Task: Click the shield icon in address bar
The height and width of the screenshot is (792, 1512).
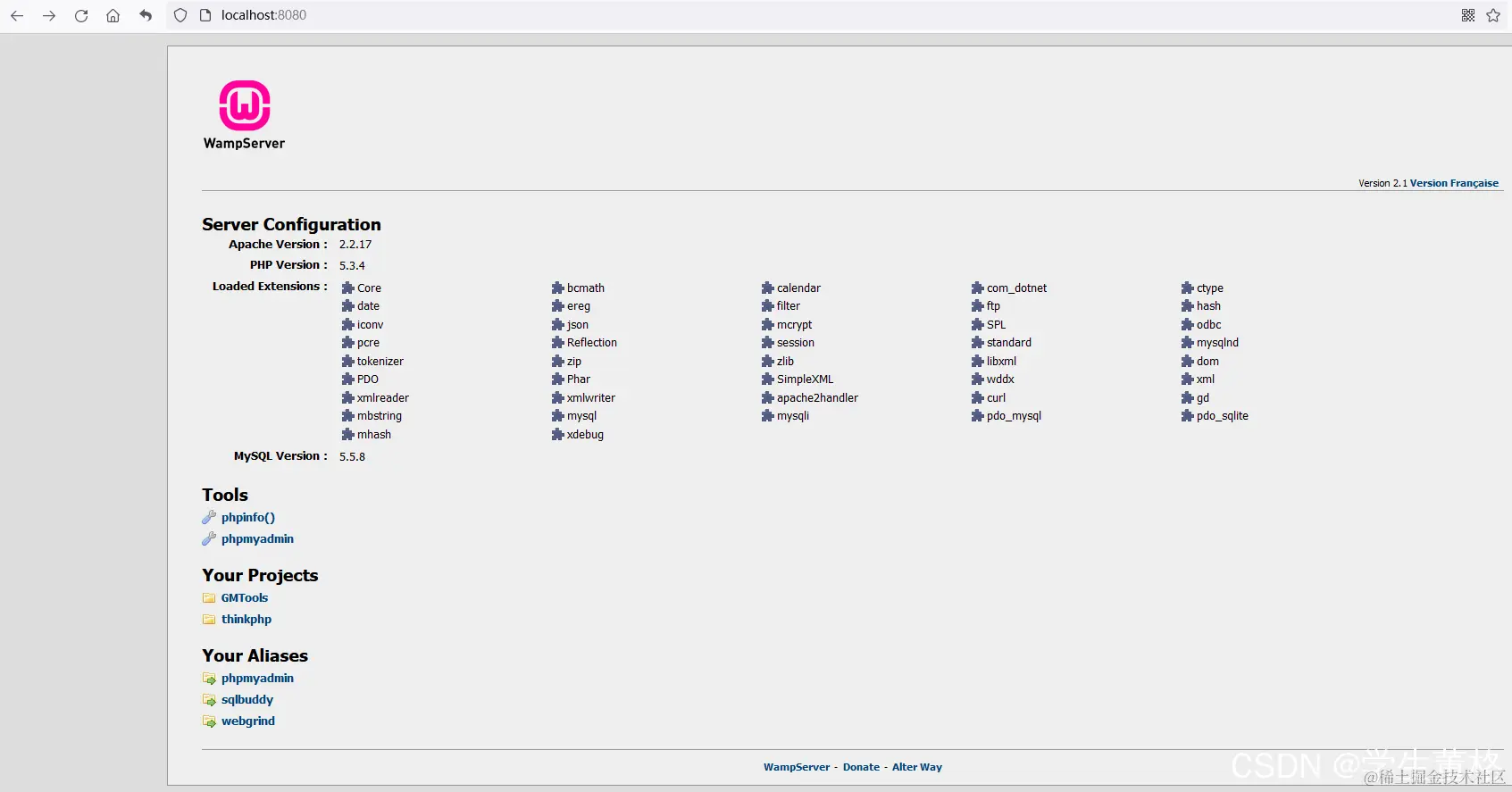Action: 180,15
